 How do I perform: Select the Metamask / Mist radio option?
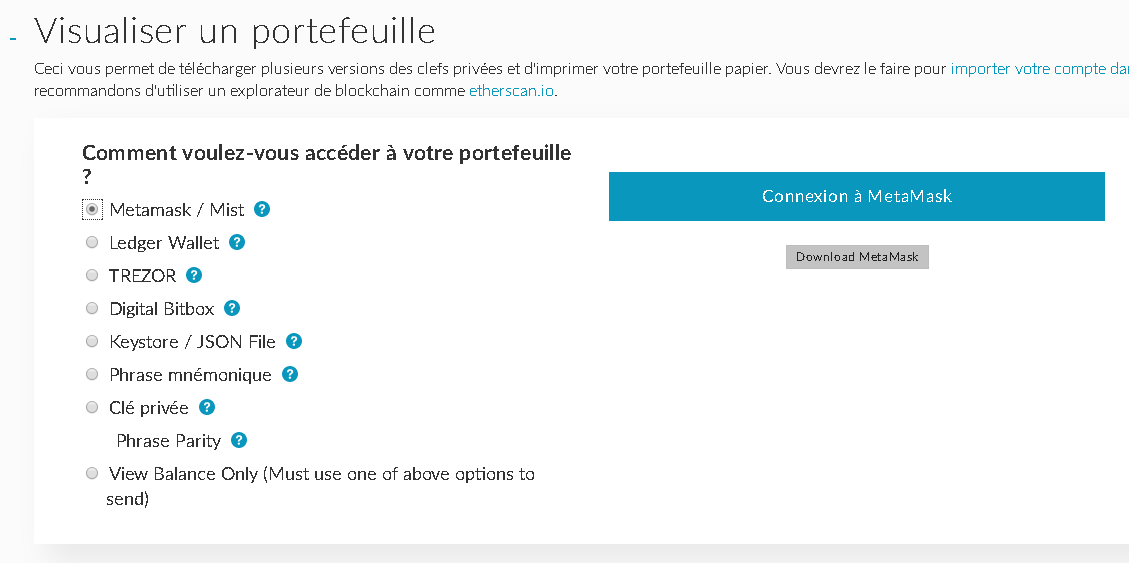[x=92, y=210]
